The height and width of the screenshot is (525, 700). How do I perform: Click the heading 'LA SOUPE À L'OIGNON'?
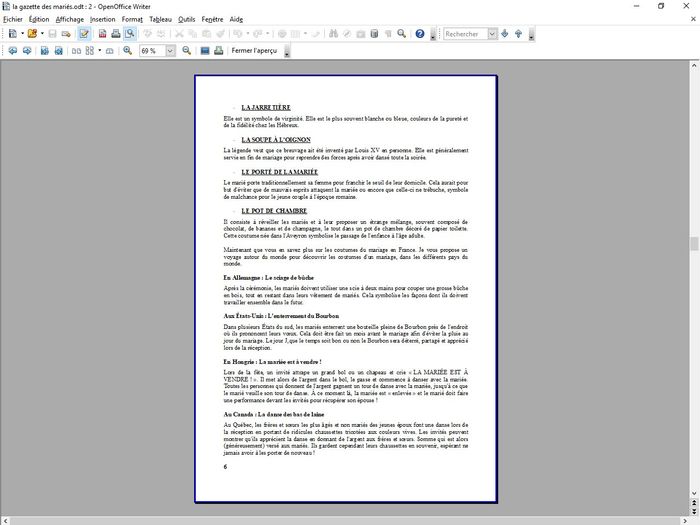pyautogui.click(x=276, y=140)
